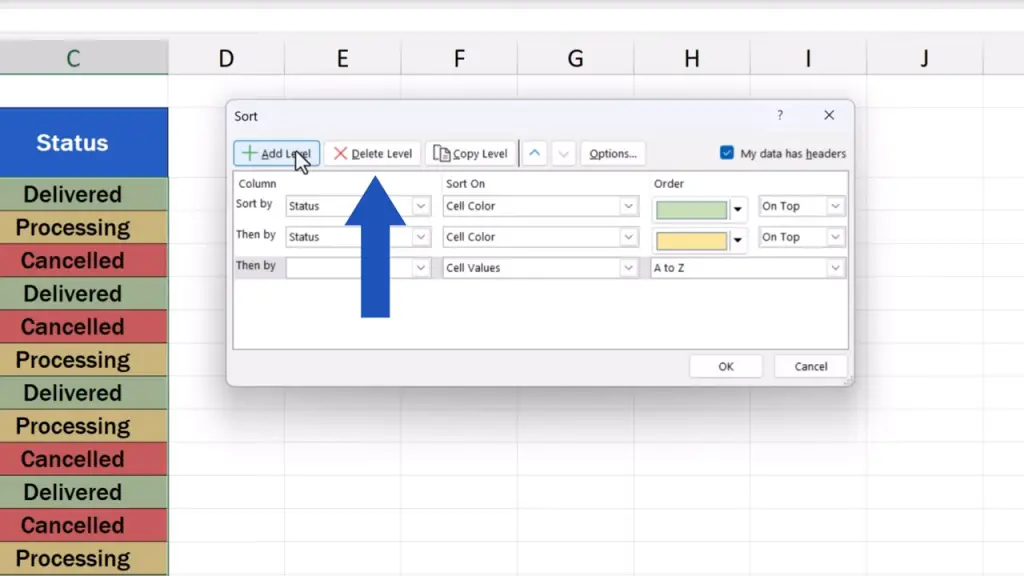Click the Copy Level pages icon
This screenshot has height=576, width=1024.
441,154
